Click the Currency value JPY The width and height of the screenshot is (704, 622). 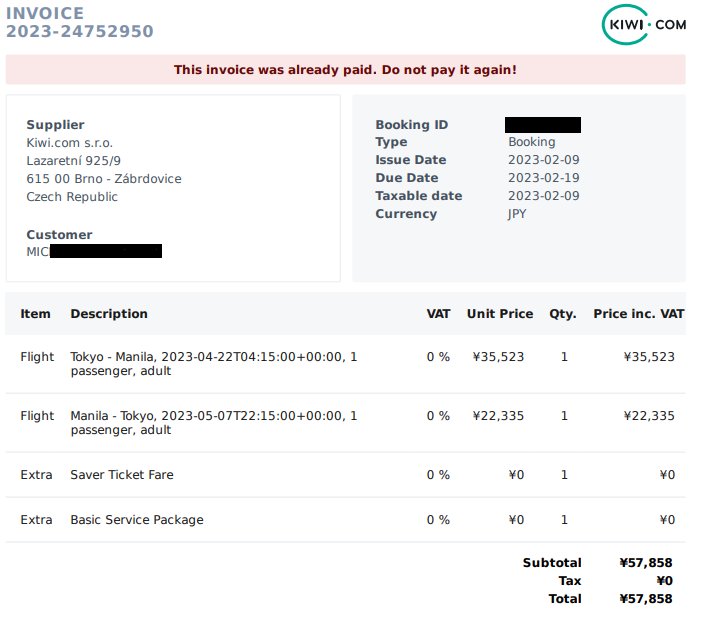coord(517,214)
